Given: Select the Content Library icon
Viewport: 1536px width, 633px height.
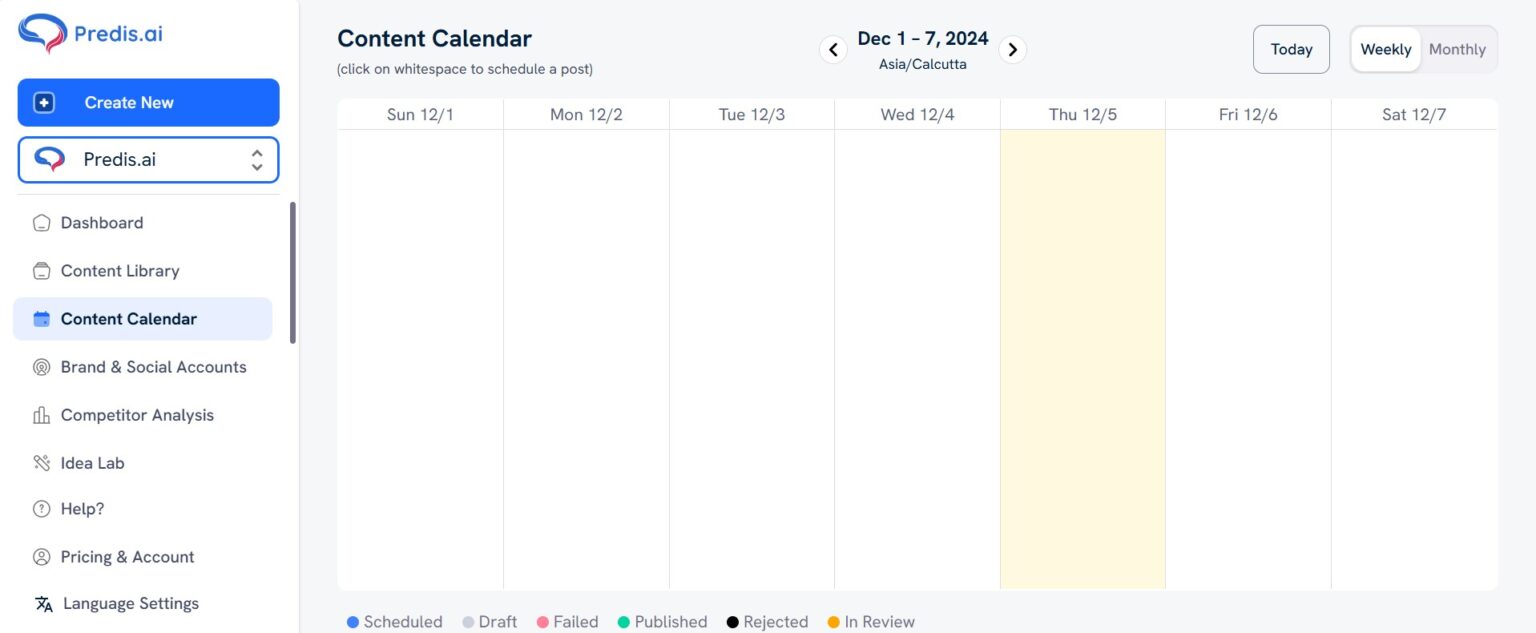Looking at the screenshot, I should click(41, 270).
